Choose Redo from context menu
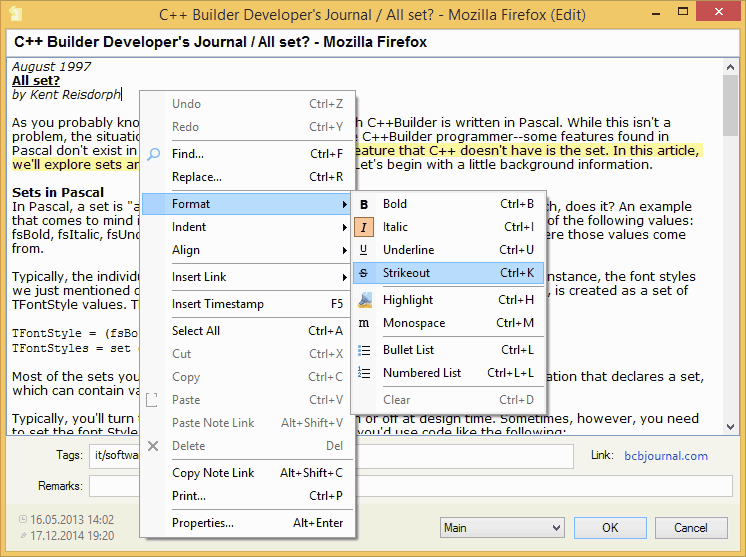 click(x=248, y=127)
